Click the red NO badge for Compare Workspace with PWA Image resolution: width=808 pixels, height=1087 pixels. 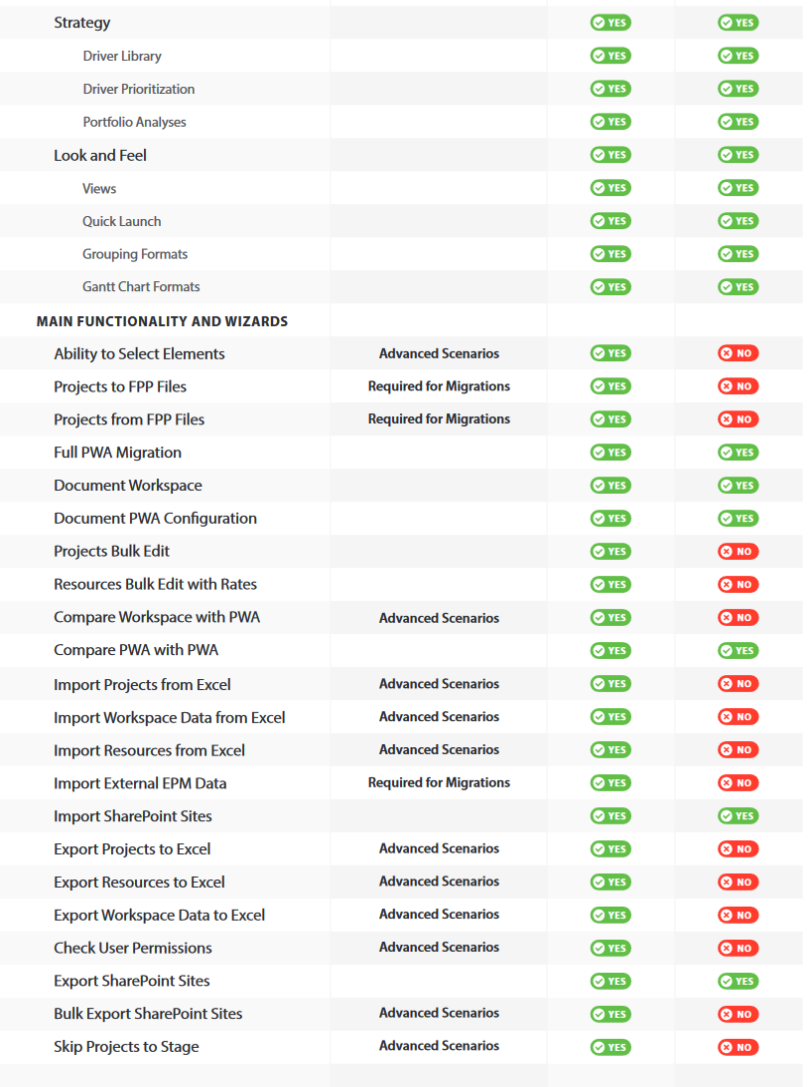click(738, 617)
